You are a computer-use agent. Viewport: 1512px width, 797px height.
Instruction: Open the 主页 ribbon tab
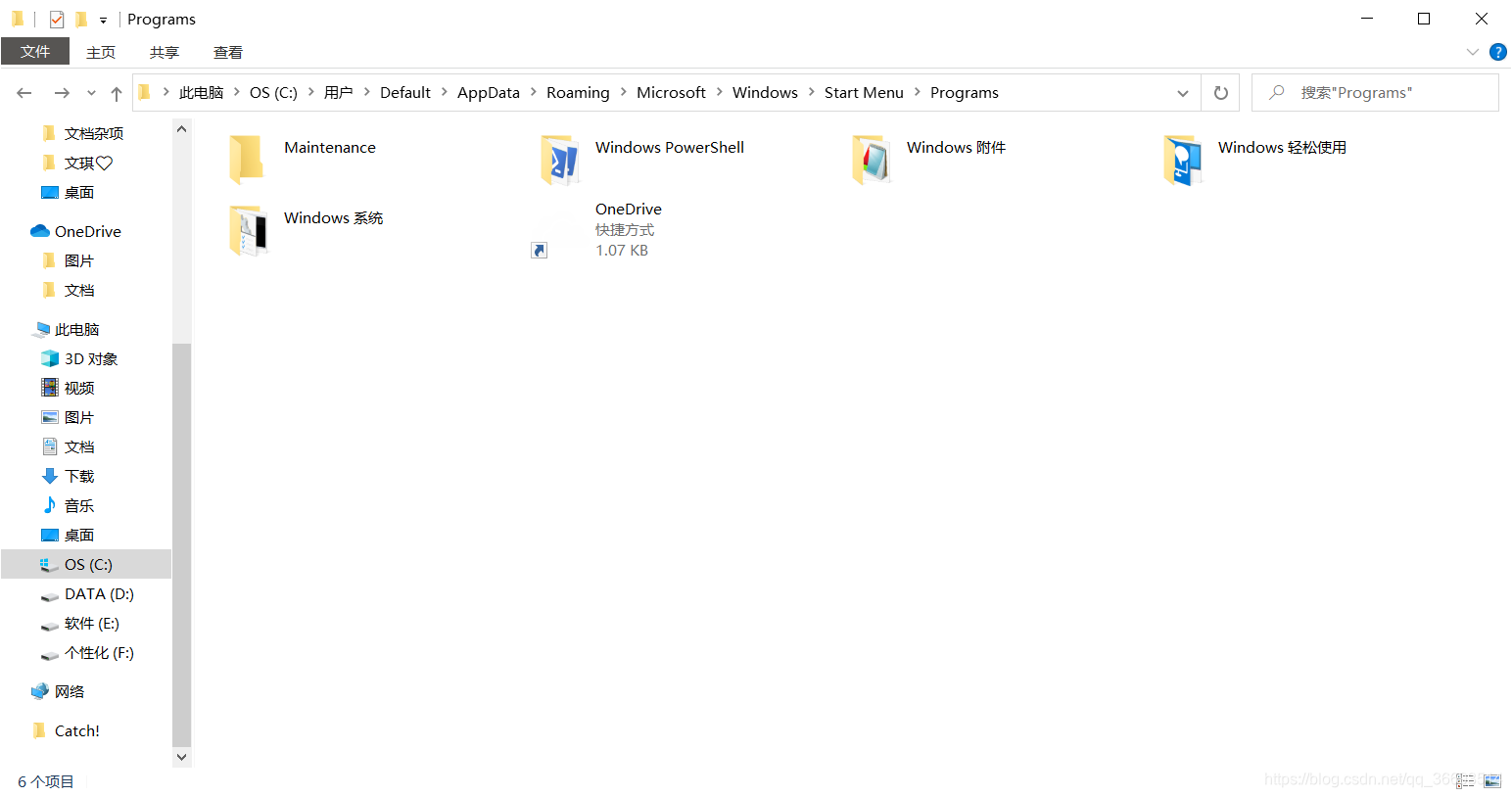tap(101, 52)
